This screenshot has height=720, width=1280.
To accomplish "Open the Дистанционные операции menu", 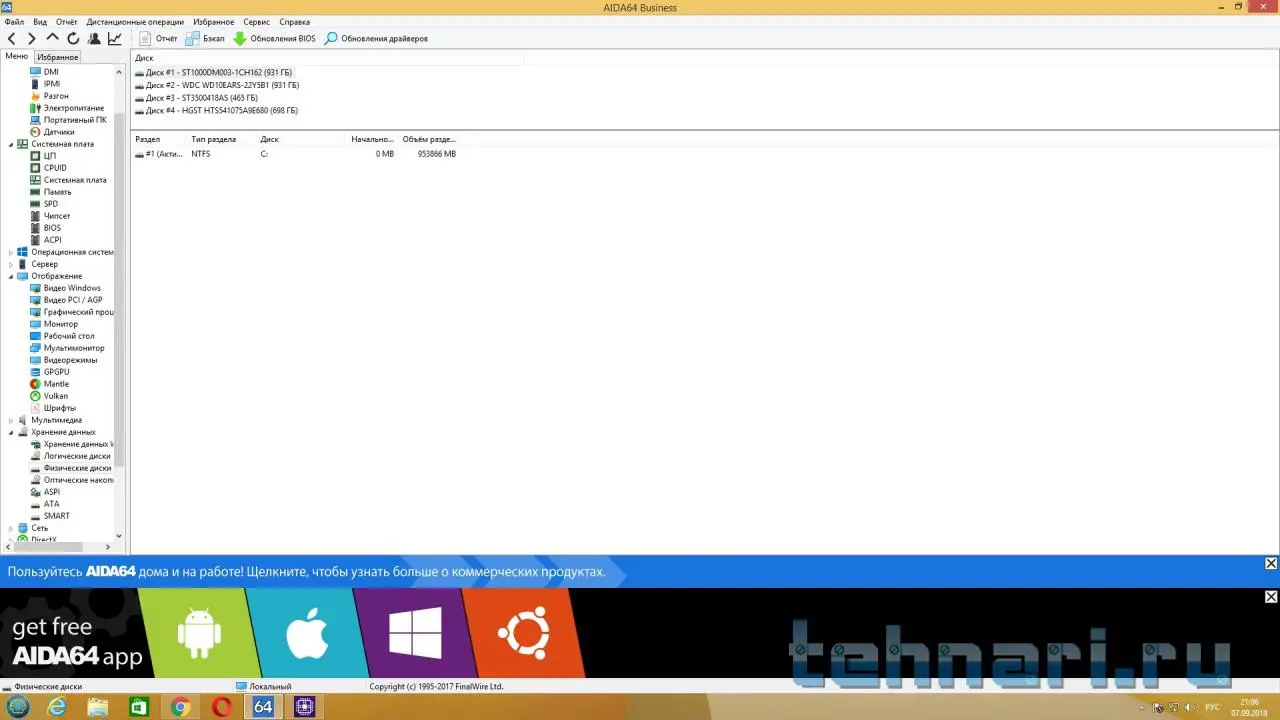I will coord(135,22).
